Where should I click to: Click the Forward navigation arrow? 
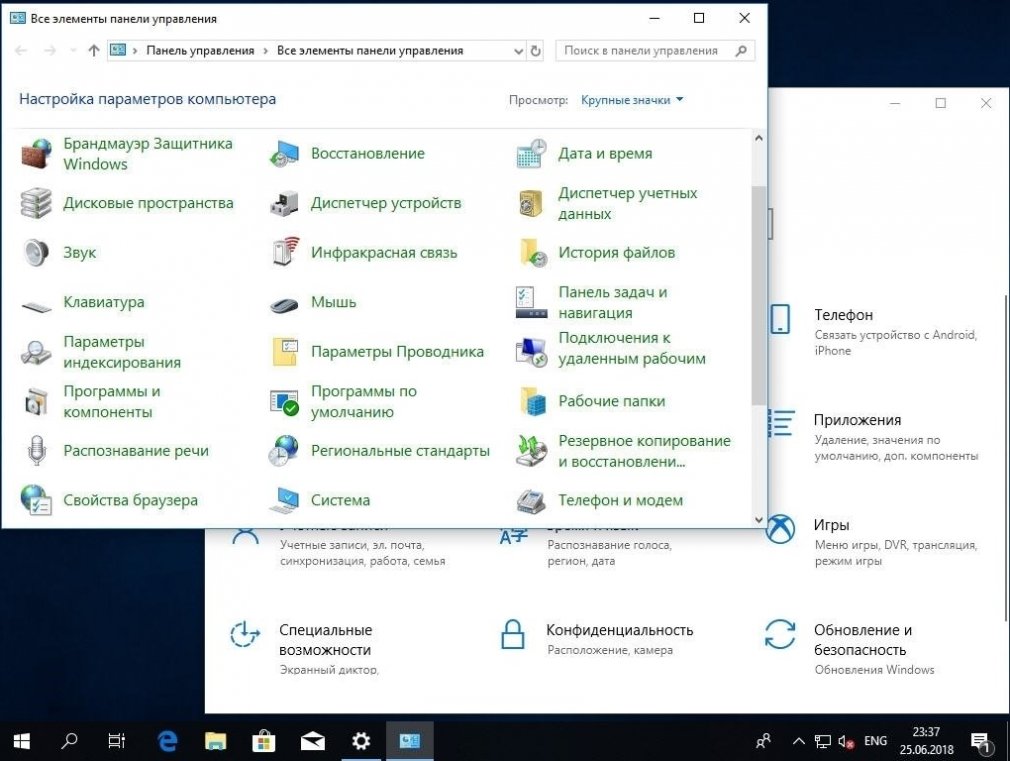pyautogui.click(x=50, y=51)
